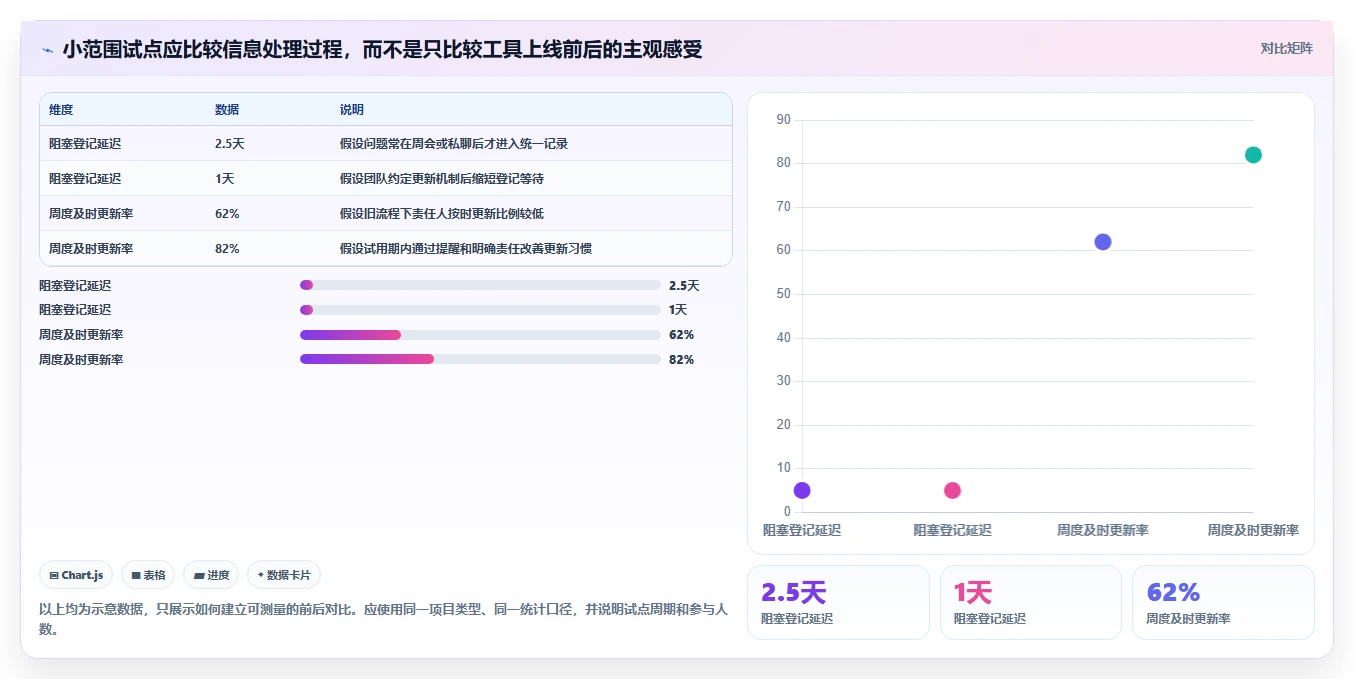Viewport: 1354px width, 679px height.
Task: Open the 2.5天 stat card
Action: pos(840,602)
